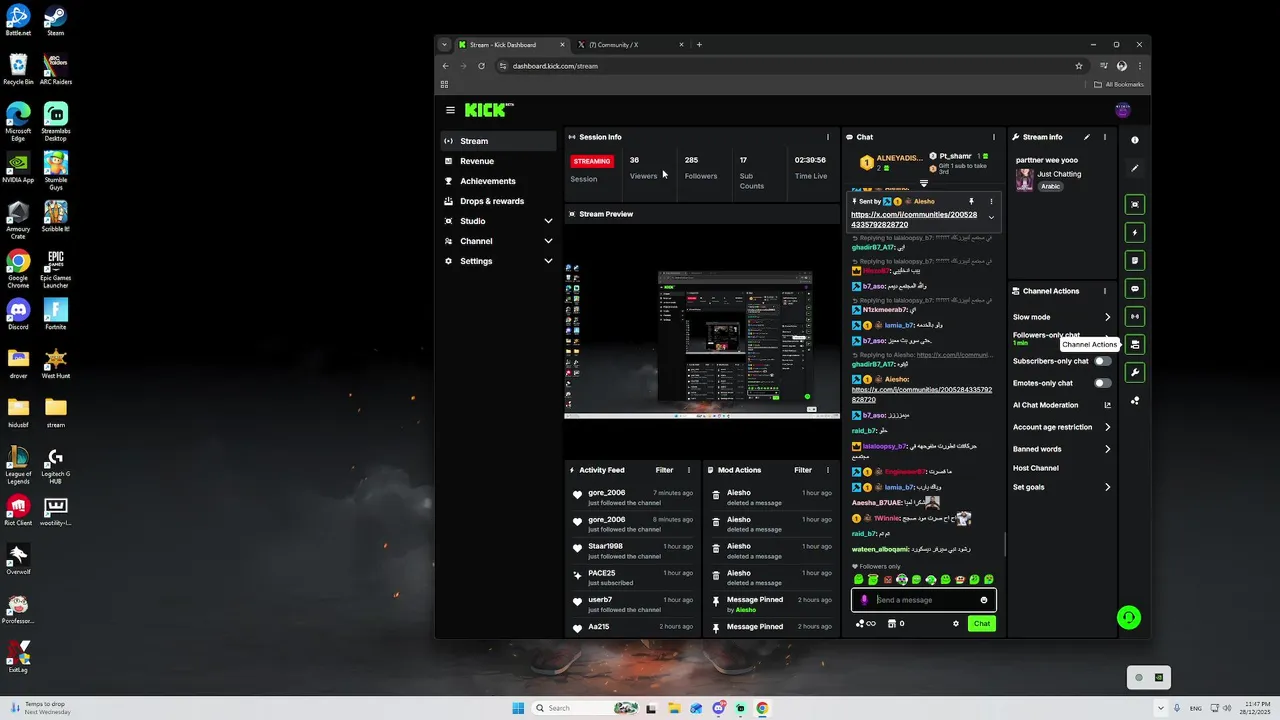Screen dimensions: 1280x720
Task: Open Drops & rewards in sidebar
Action: point(498,201)
